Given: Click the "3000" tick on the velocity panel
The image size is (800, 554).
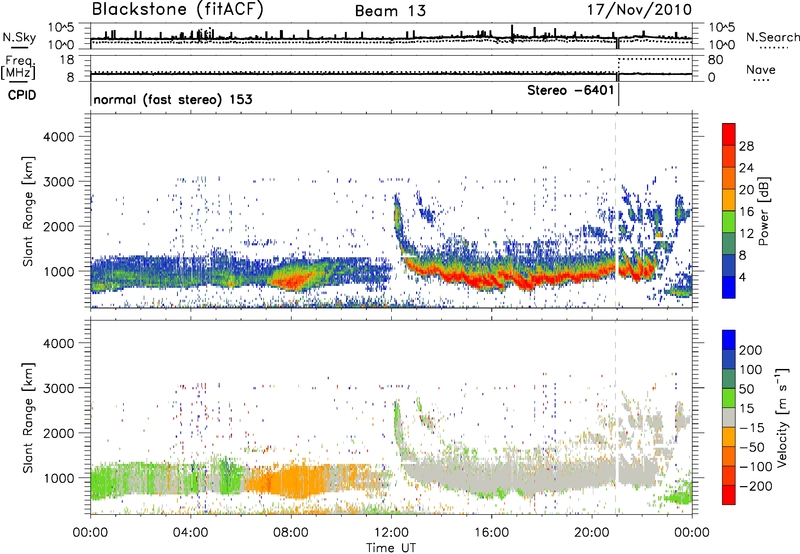Looking at the screenshot, I should coord(58,388).
